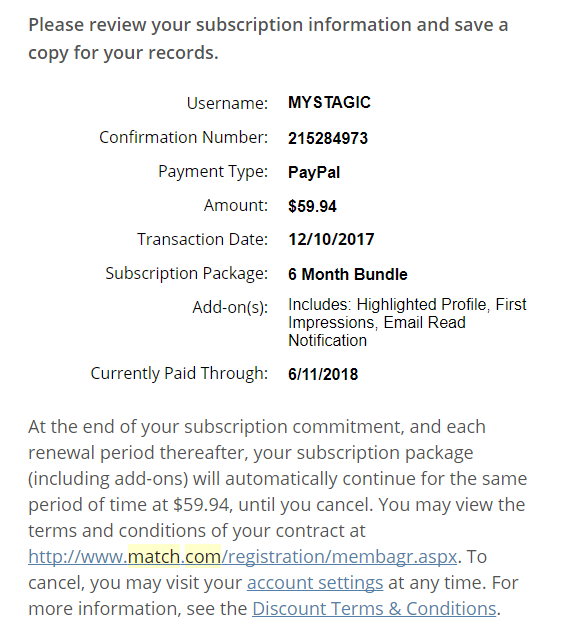Click the username value MYSTAGIC

pos(329,103)
